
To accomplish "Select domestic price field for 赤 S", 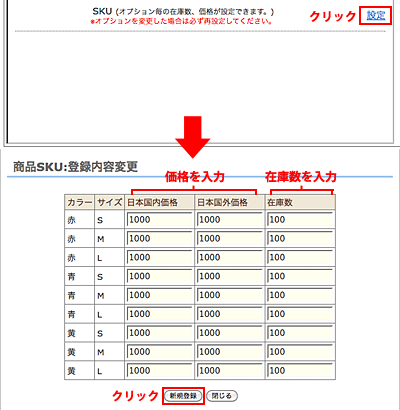I will pos(160,220).
